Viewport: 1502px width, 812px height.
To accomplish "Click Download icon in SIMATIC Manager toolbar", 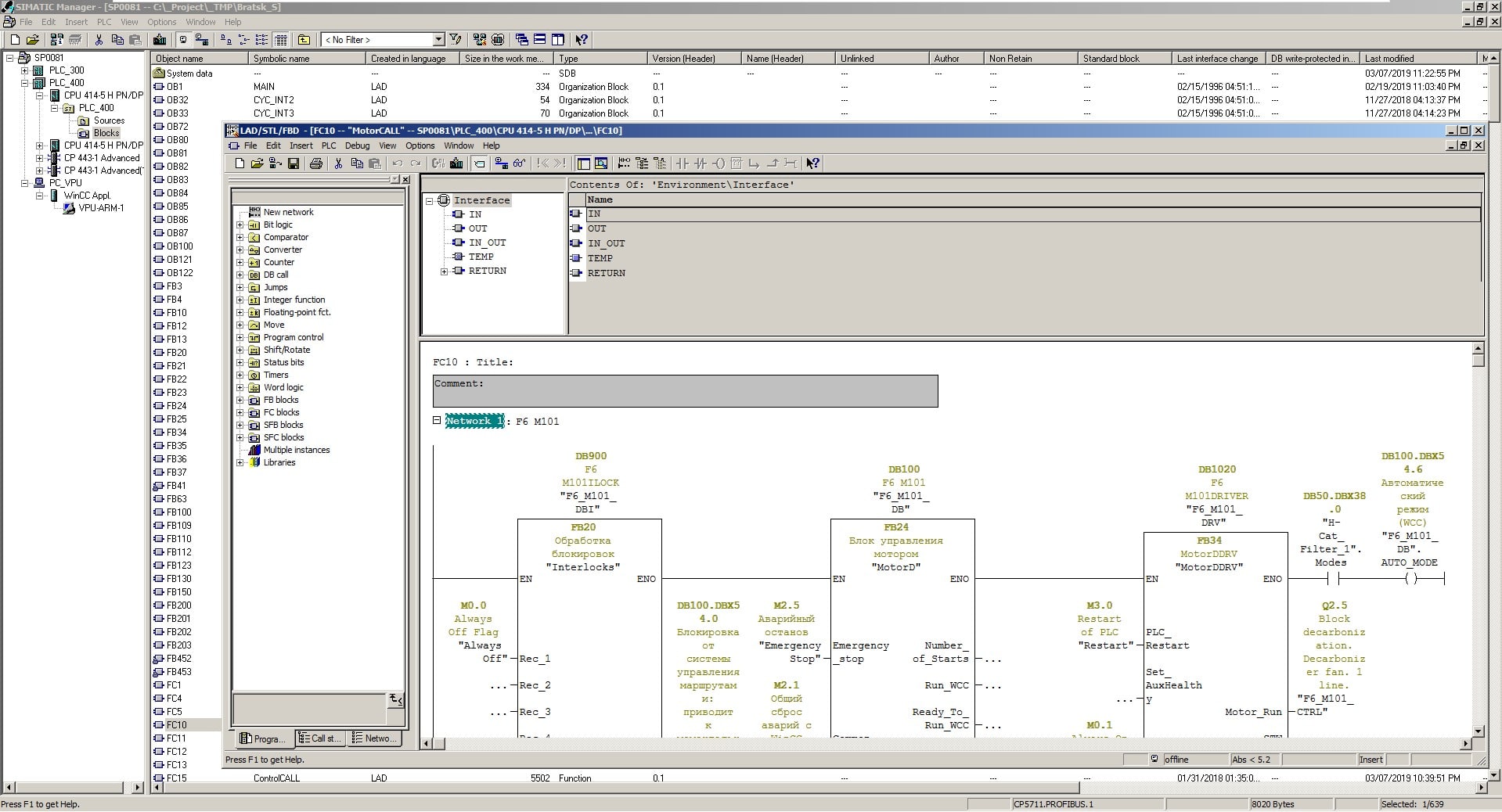I will [x=160, y=40].
